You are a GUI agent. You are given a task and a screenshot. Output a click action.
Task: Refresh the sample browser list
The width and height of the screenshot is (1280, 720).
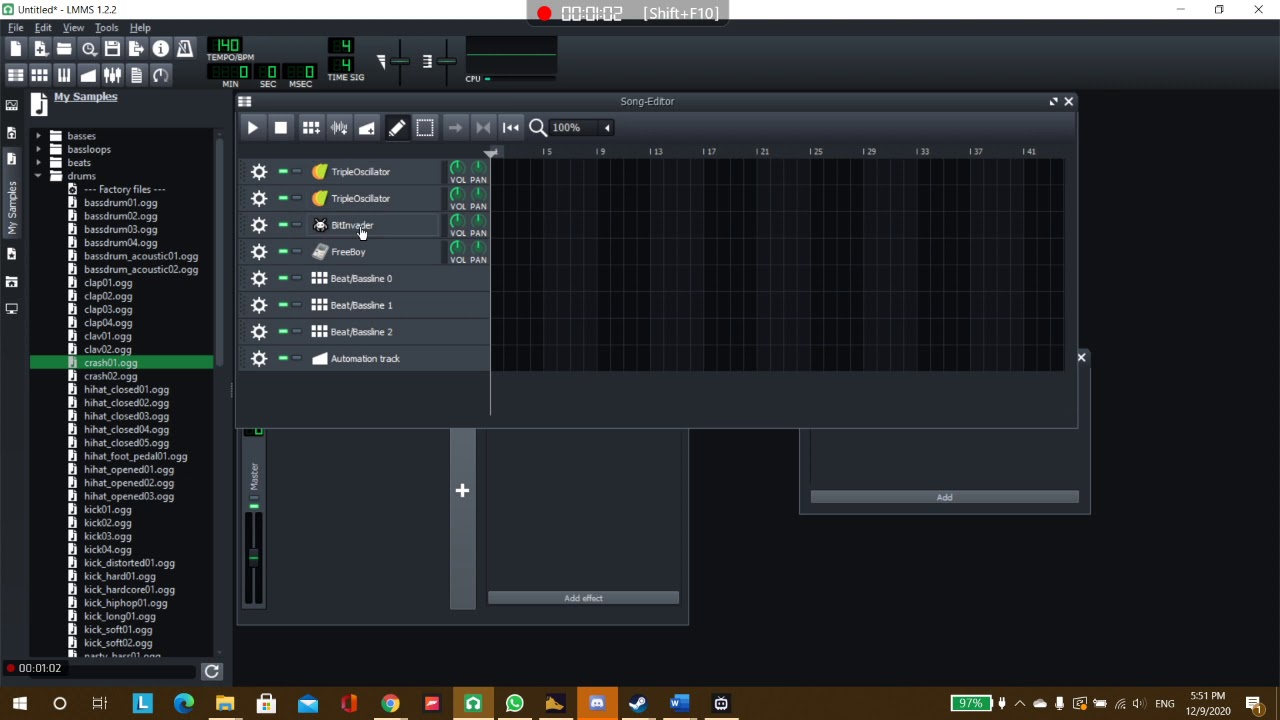212,672
